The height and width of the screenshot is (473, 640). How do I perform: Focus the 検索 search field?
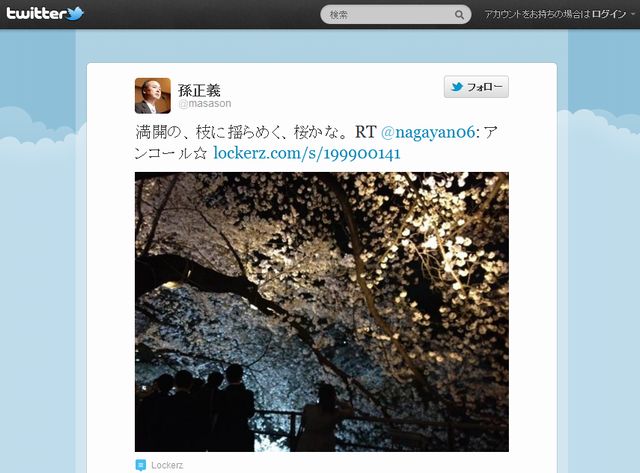coord(395,15)
